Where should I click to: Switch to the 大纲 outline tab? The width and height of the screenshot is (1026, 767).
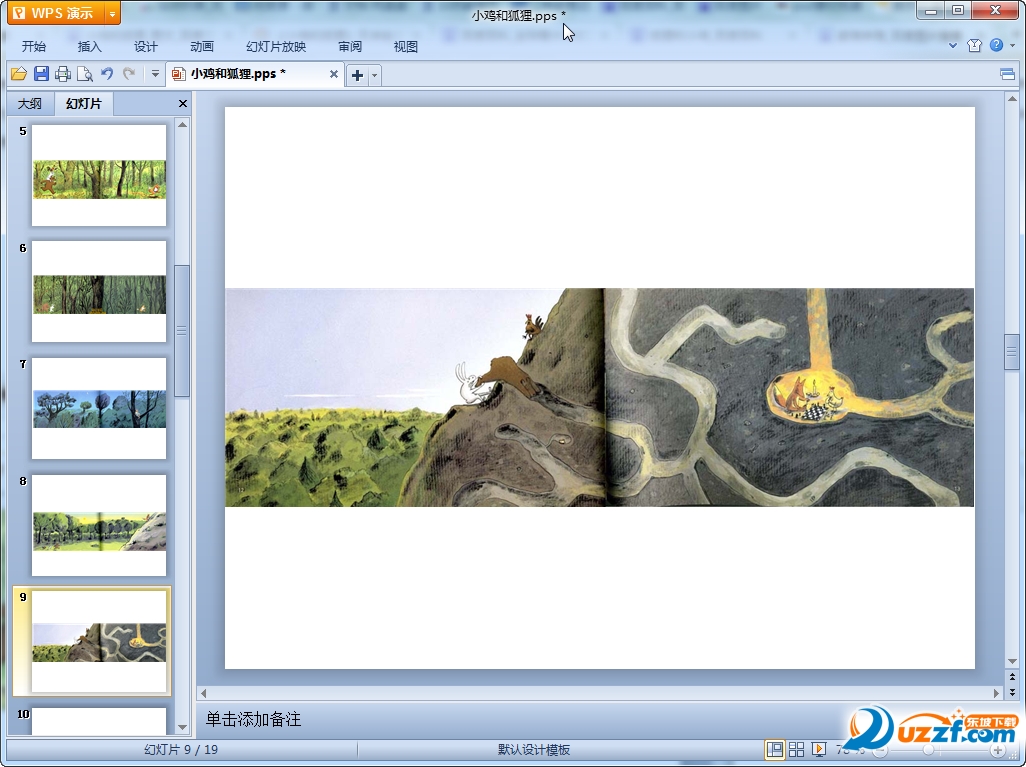click(x=30, y=103)
